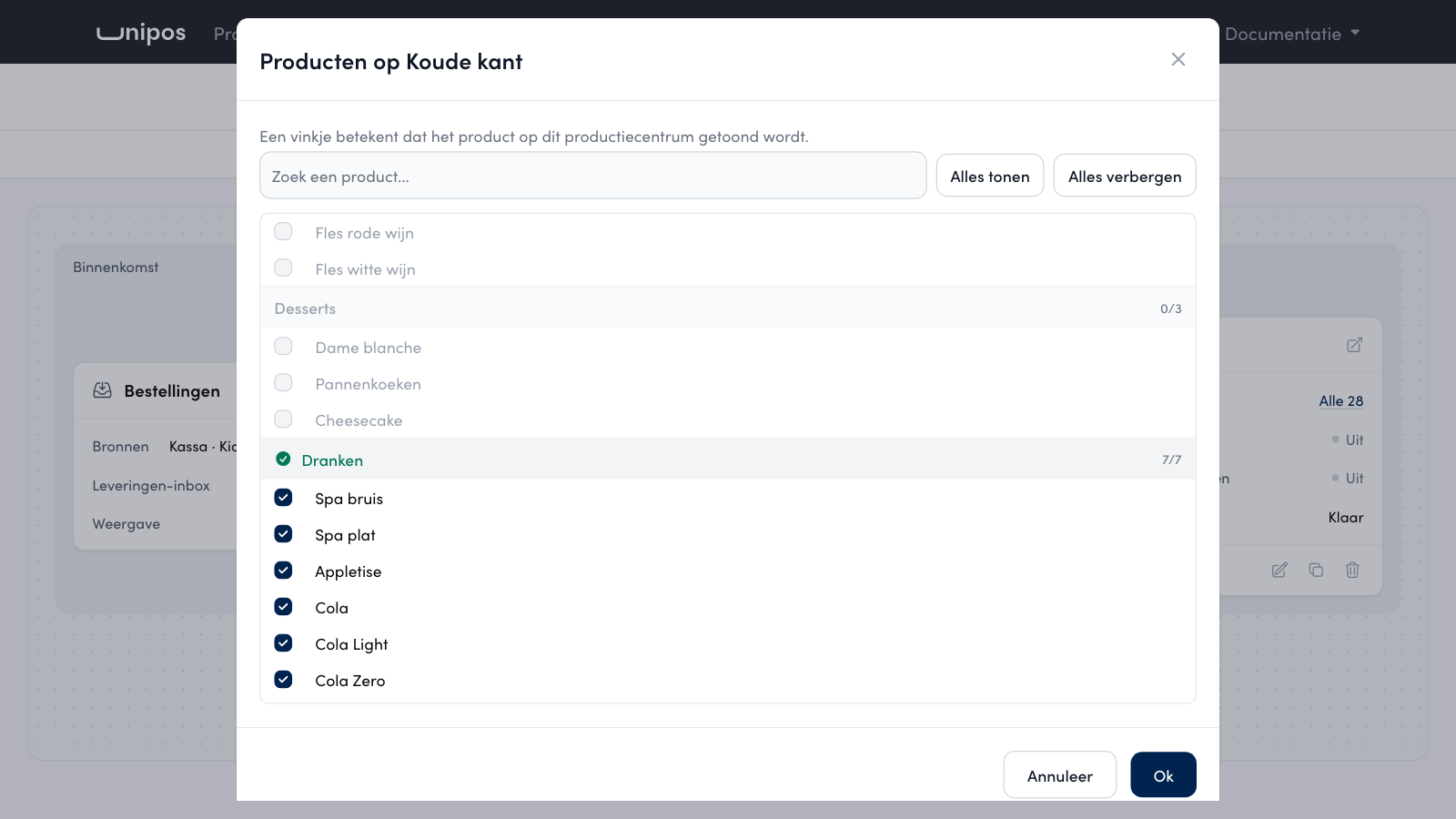Click the Dranken category label
The width and height of the screenshot is (1456, 819).
(x=332, y=460)
